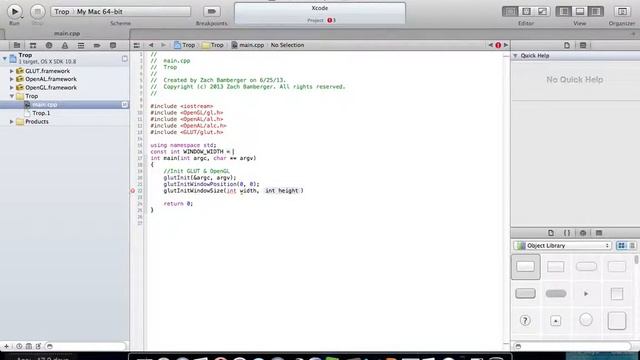Expand GLUT.framework in the navigator
The width and height of the screenshot is (640, 360).
12,71
